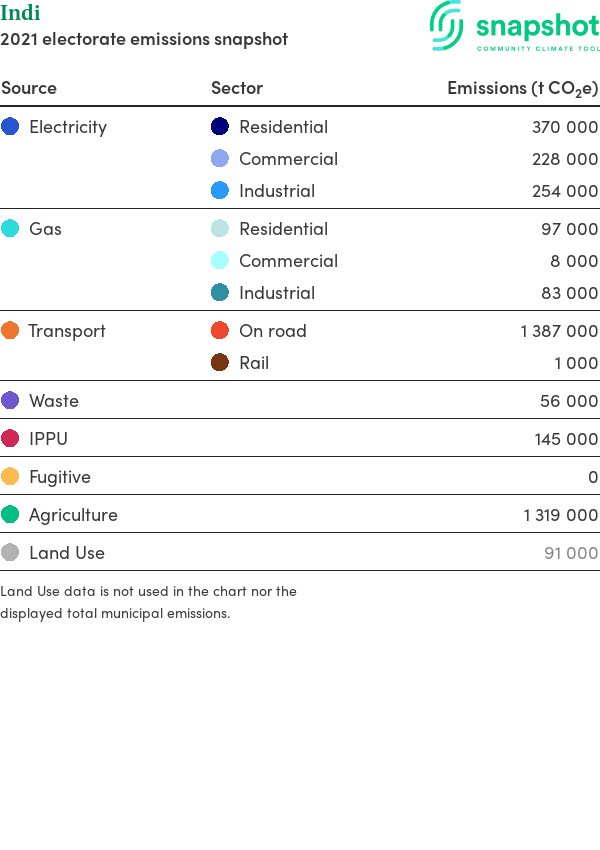Click the Electricity Industrial bright-blue dot
This screenshot has height=850, width=600.
(x=220, y=190)
